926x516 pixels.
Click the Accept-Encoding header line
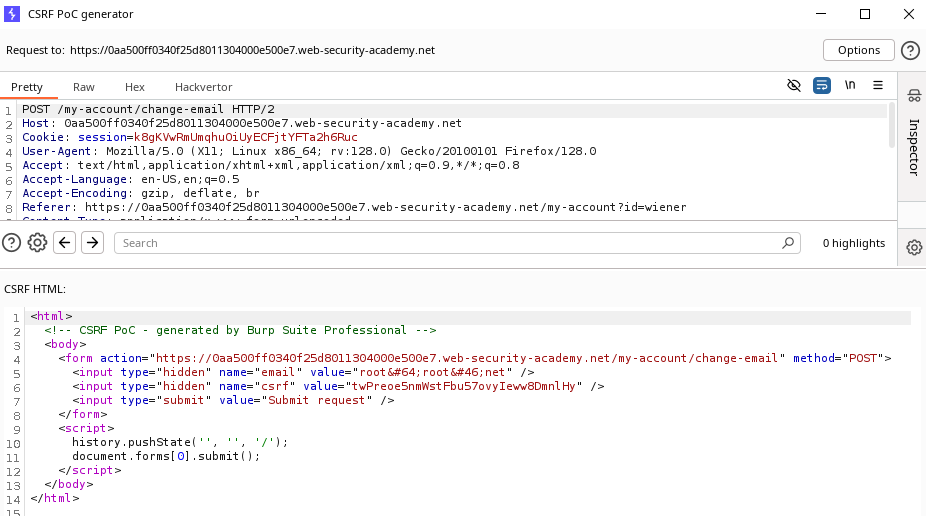pos(141,193)
